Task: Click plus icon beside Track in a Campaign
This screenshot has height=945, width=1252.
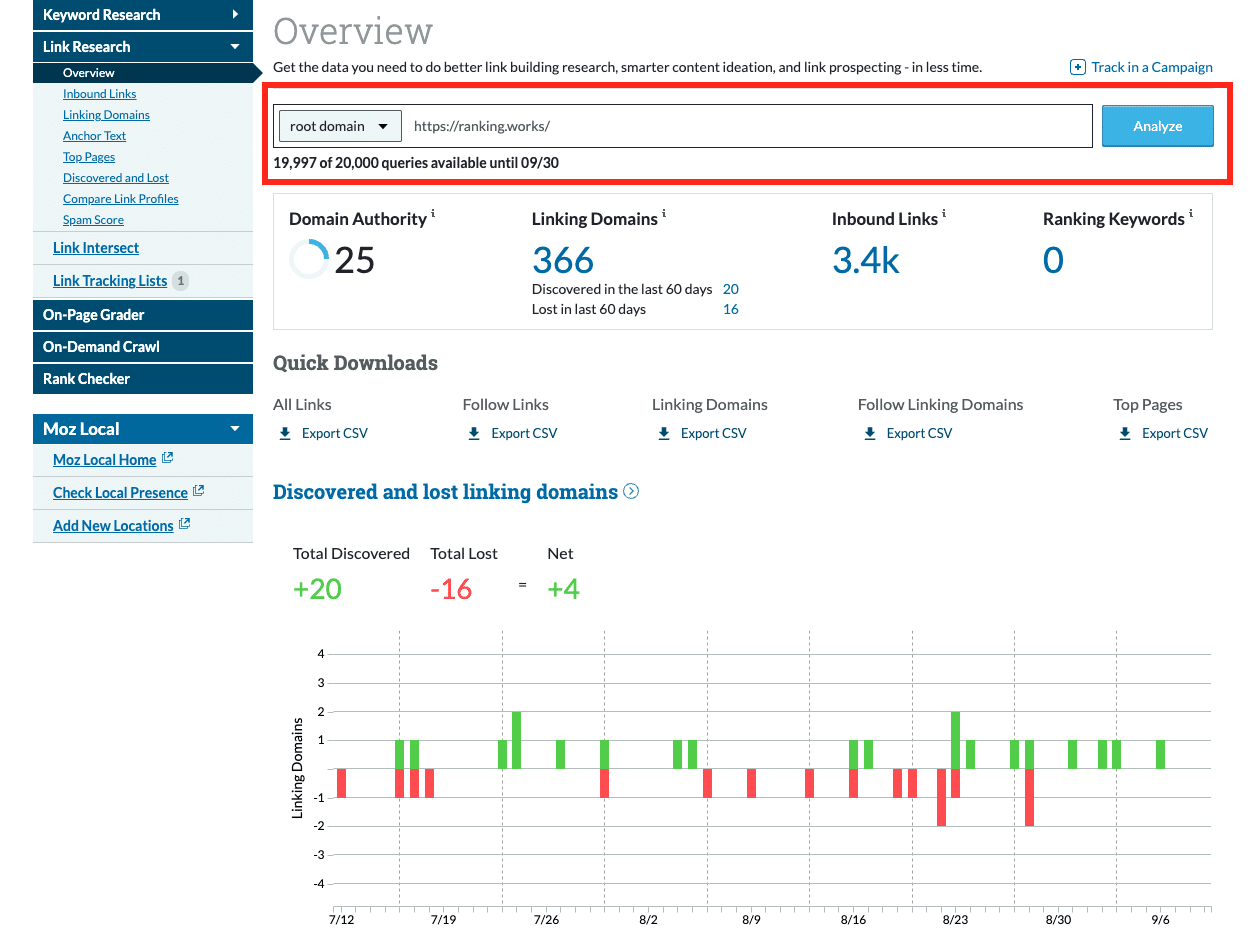Action: point(1077,67)
